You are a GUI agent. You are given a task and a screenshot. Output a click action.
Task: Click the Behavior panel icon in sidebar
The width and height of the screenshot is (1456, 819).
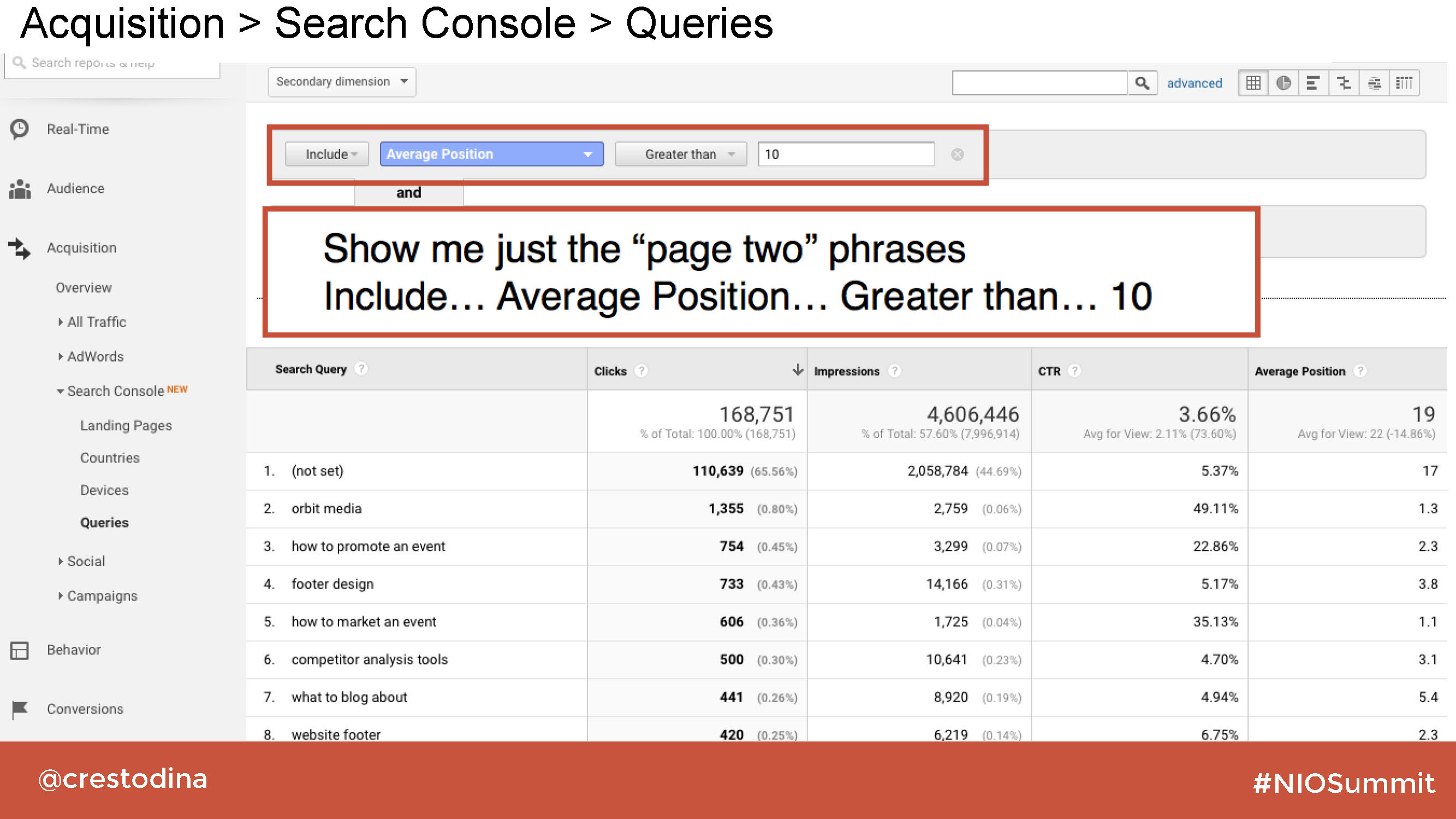click(20, 651)
